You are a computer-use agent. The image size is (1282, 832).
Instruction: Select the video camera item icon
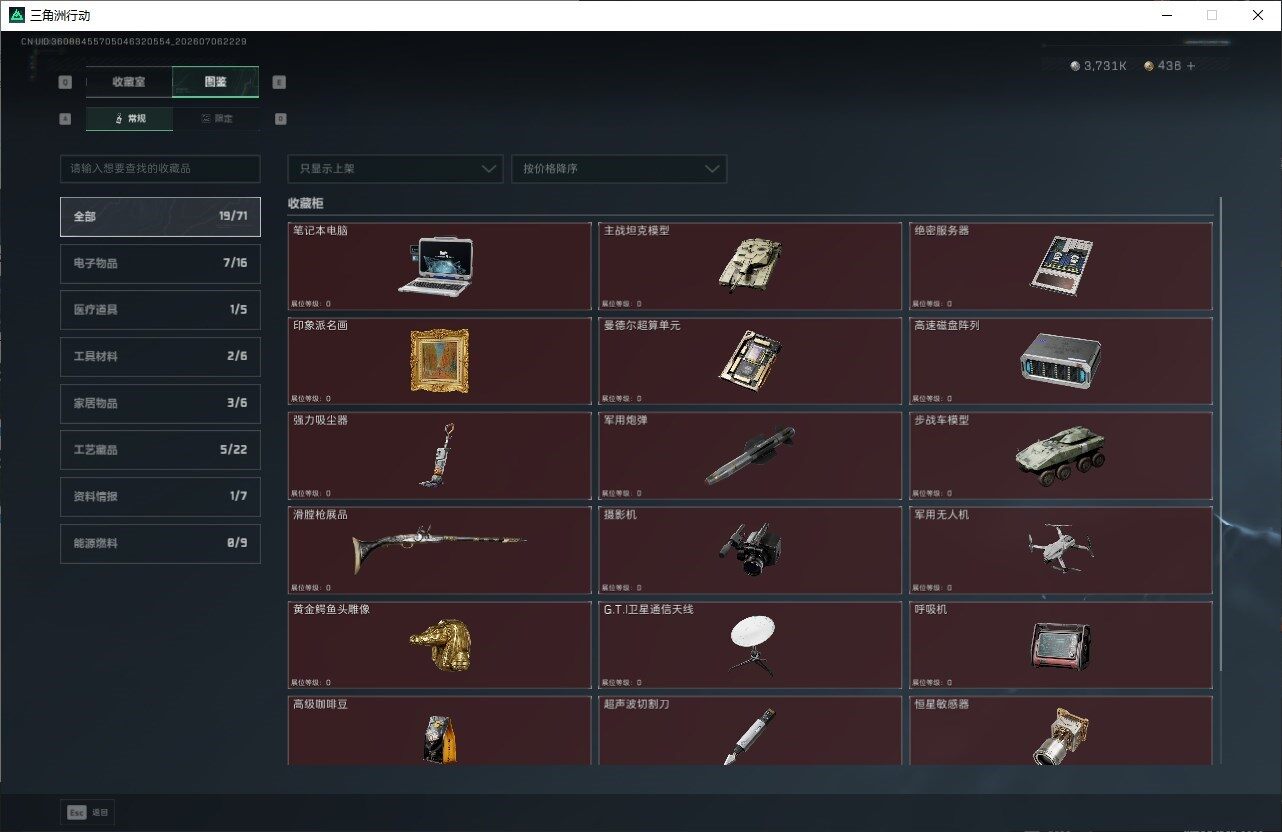[x=750, y=548]
